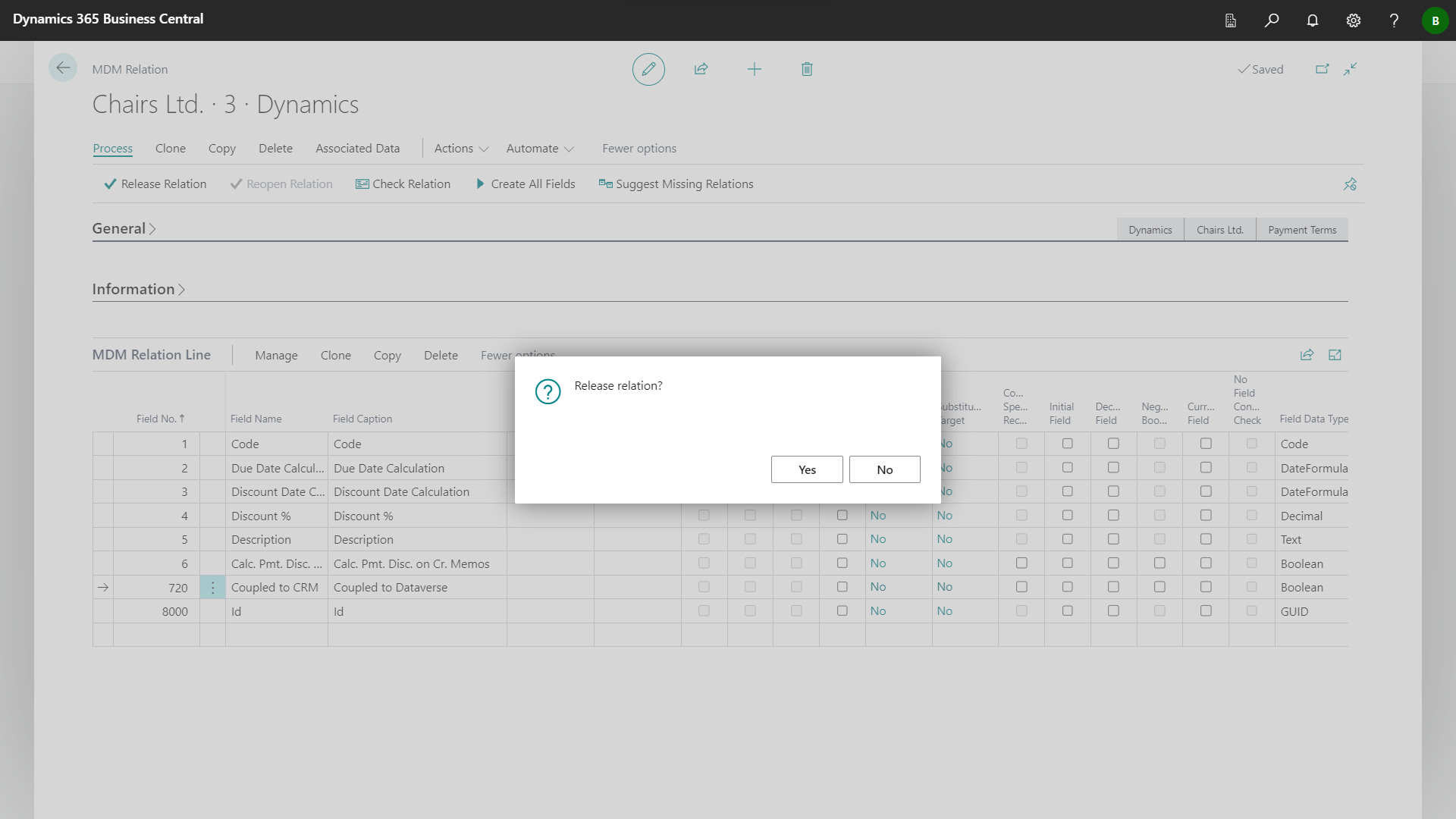Open Delete menu in relation lines
This screenshot has width=1456, height=819.
tap(441, 356)
